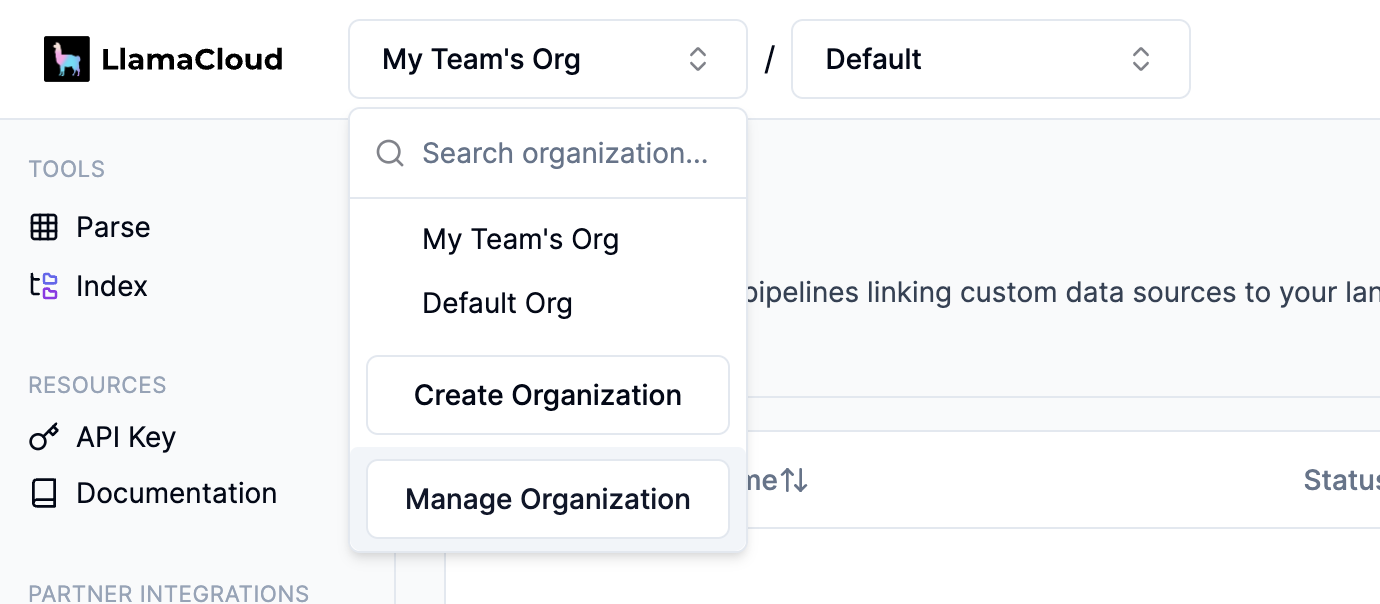This screenshot has width=1380, height=604.
Task: Go to Documentation from the sidebar
Action: [x=176, y=493]
